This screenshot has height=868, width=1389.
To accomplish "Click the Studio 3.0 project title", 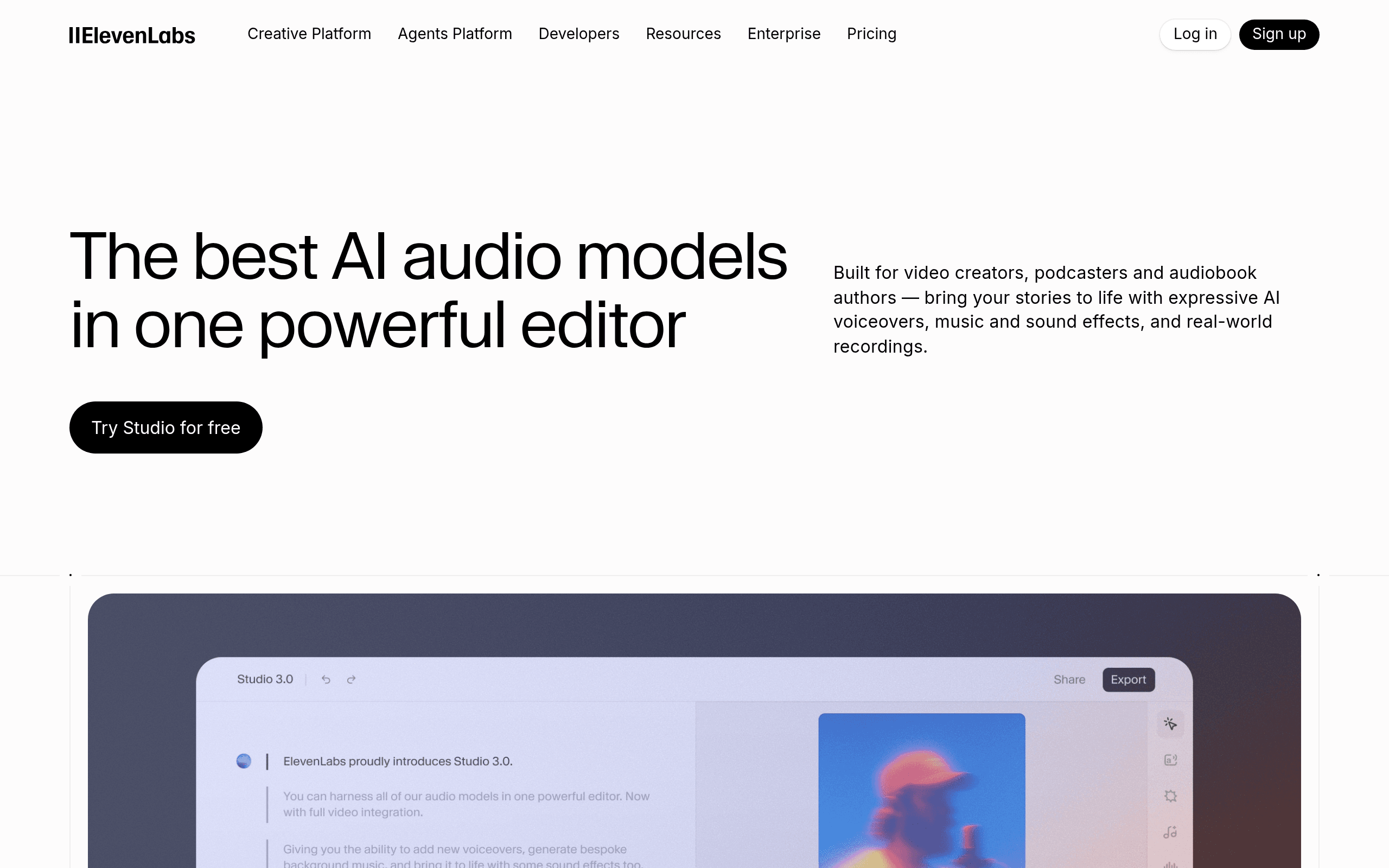I will pos(265,679).
